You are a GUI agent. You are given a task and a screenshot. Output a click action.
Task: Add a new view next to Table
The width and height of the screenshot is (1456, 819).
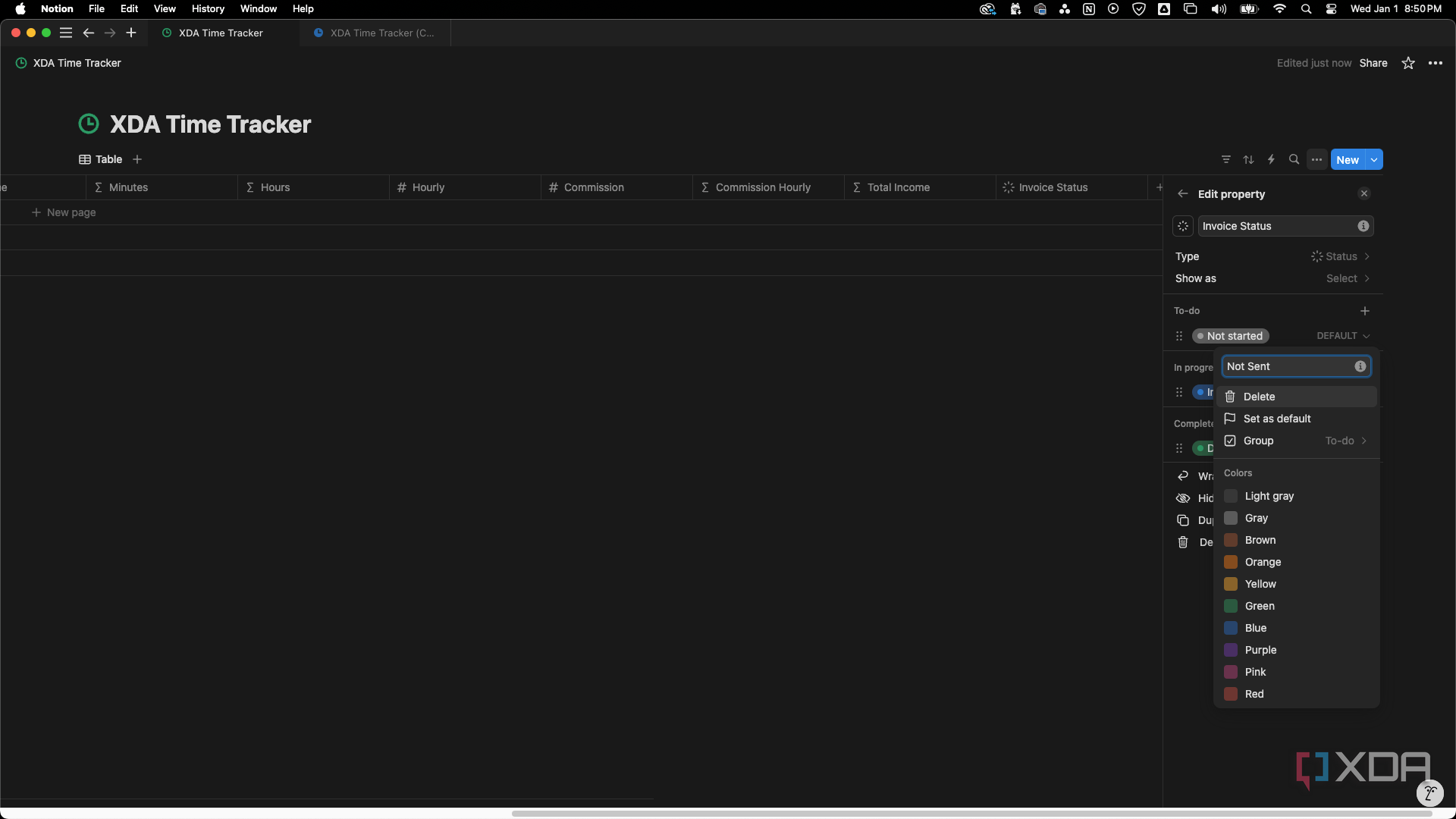tap(137, 159)
